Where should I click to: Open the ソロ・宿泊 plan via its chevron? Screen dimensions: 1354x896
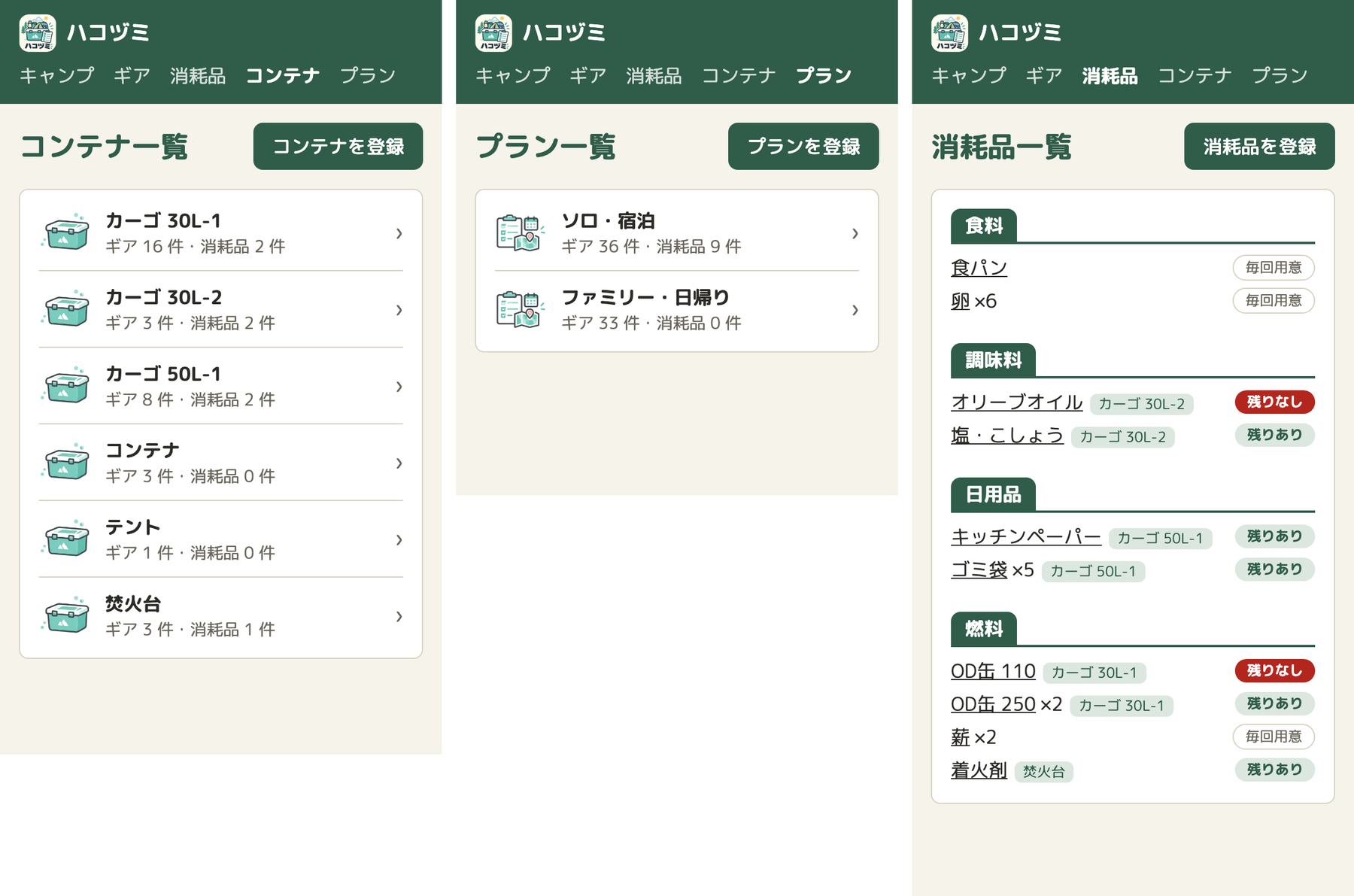click(855, 233)
